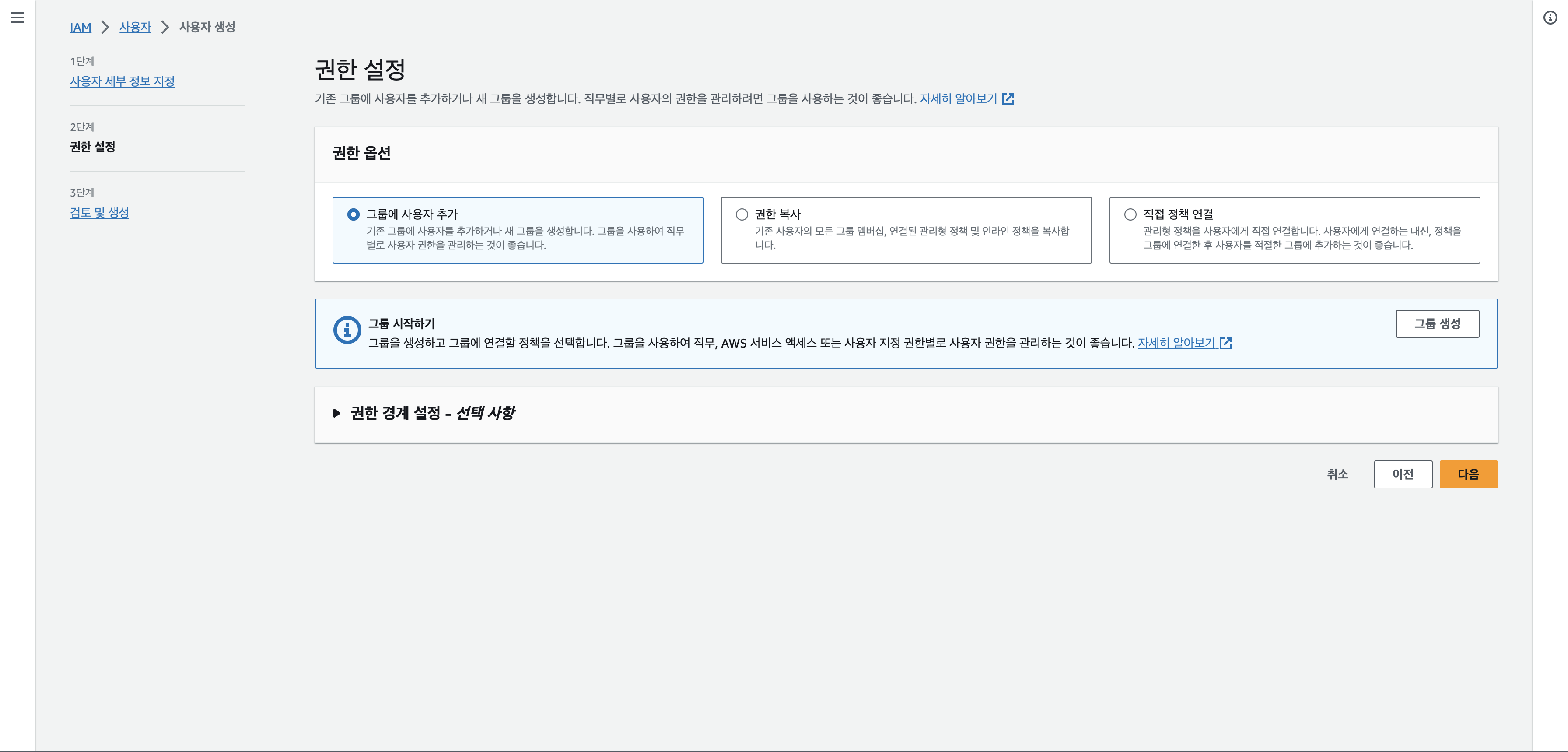Click the breadcrumb chevron after 사용자

[x=165, y=28]
